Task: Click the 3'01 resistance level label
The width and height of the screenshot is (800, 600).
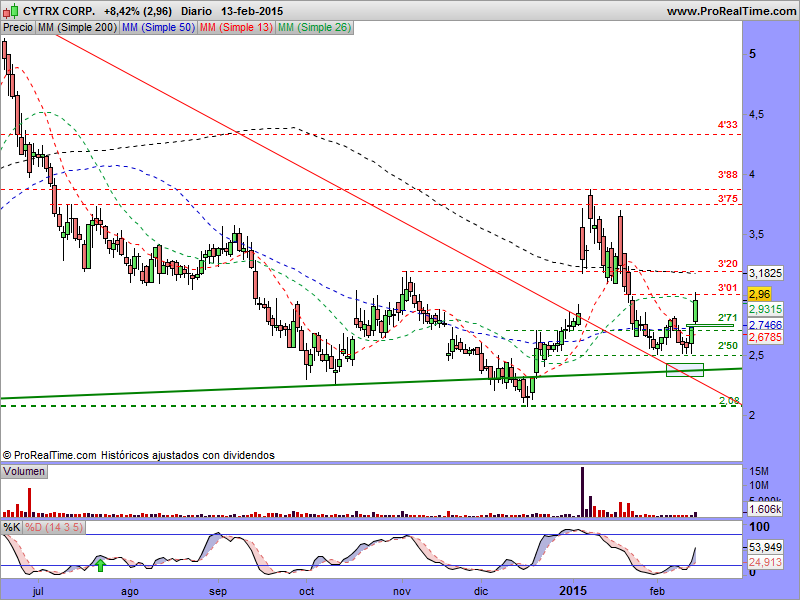Action: 728,288
